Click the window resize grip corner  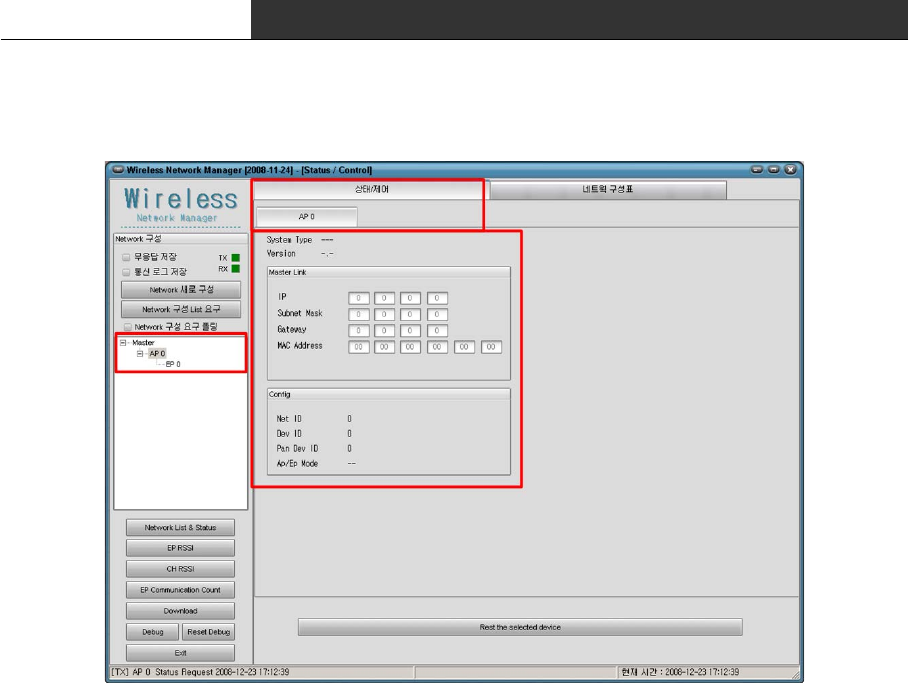click(796, 674)
